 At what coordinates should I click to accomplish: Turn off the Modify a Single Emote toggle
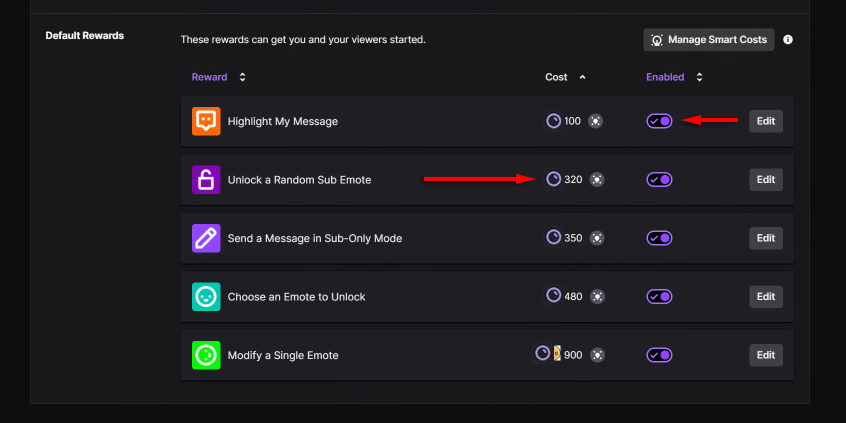[x=659, y=355]
